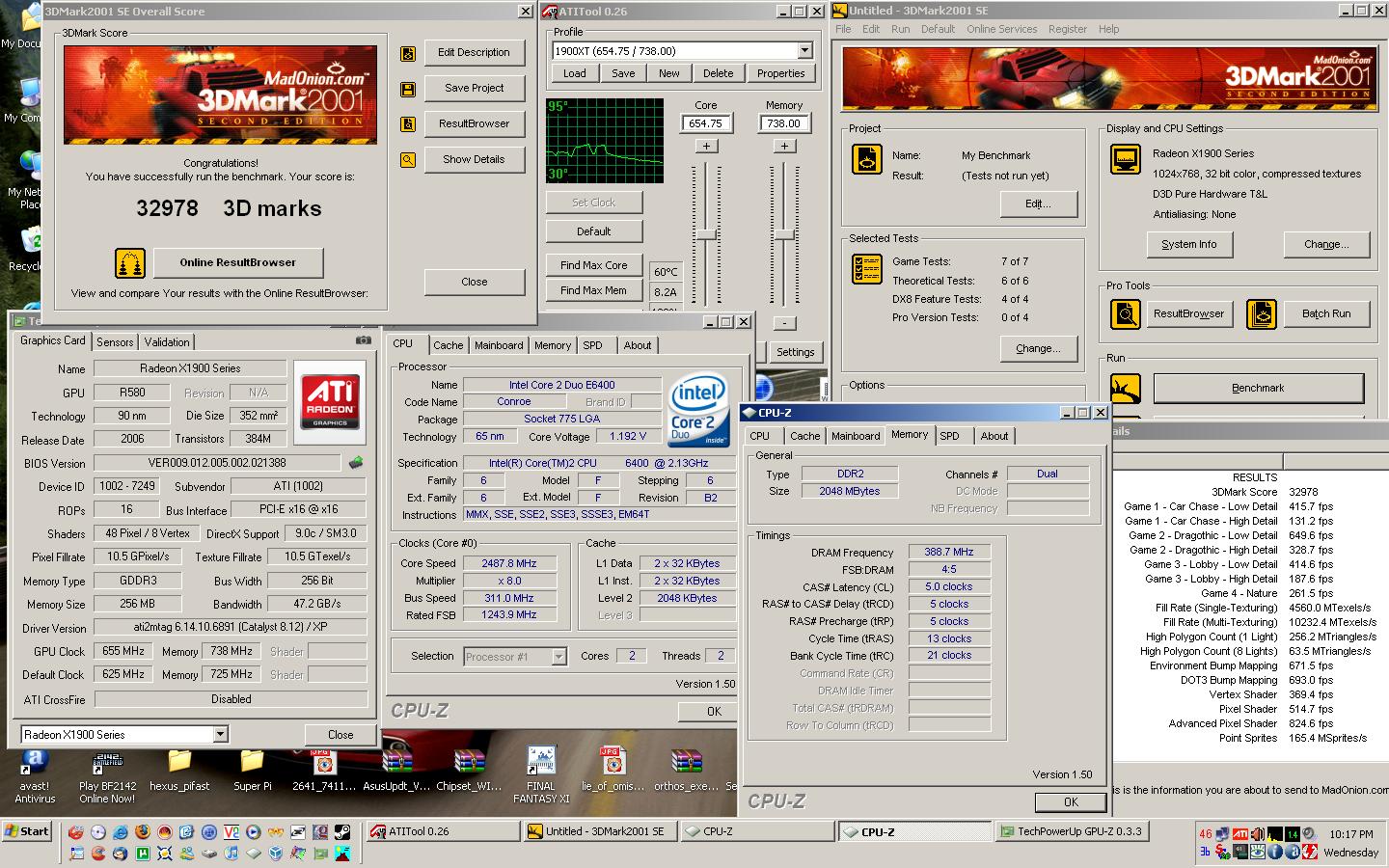
Task: Click the Run benchmark icon
Action: point(1126,389)
